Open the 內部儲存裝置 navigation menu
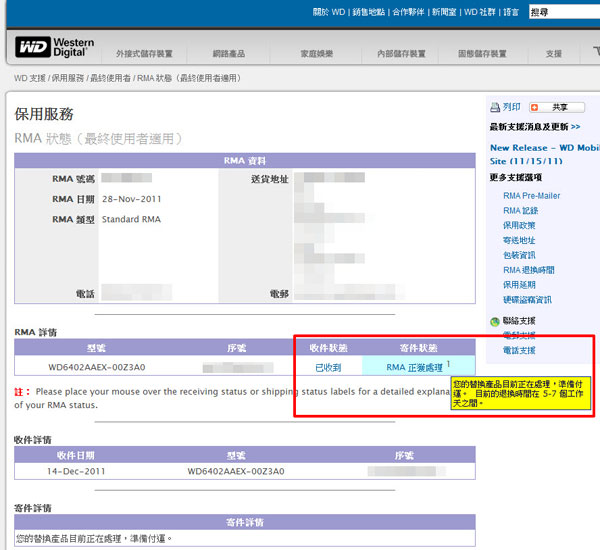The height and width of the screenshot is (550, 600). [x=401, y=54]
